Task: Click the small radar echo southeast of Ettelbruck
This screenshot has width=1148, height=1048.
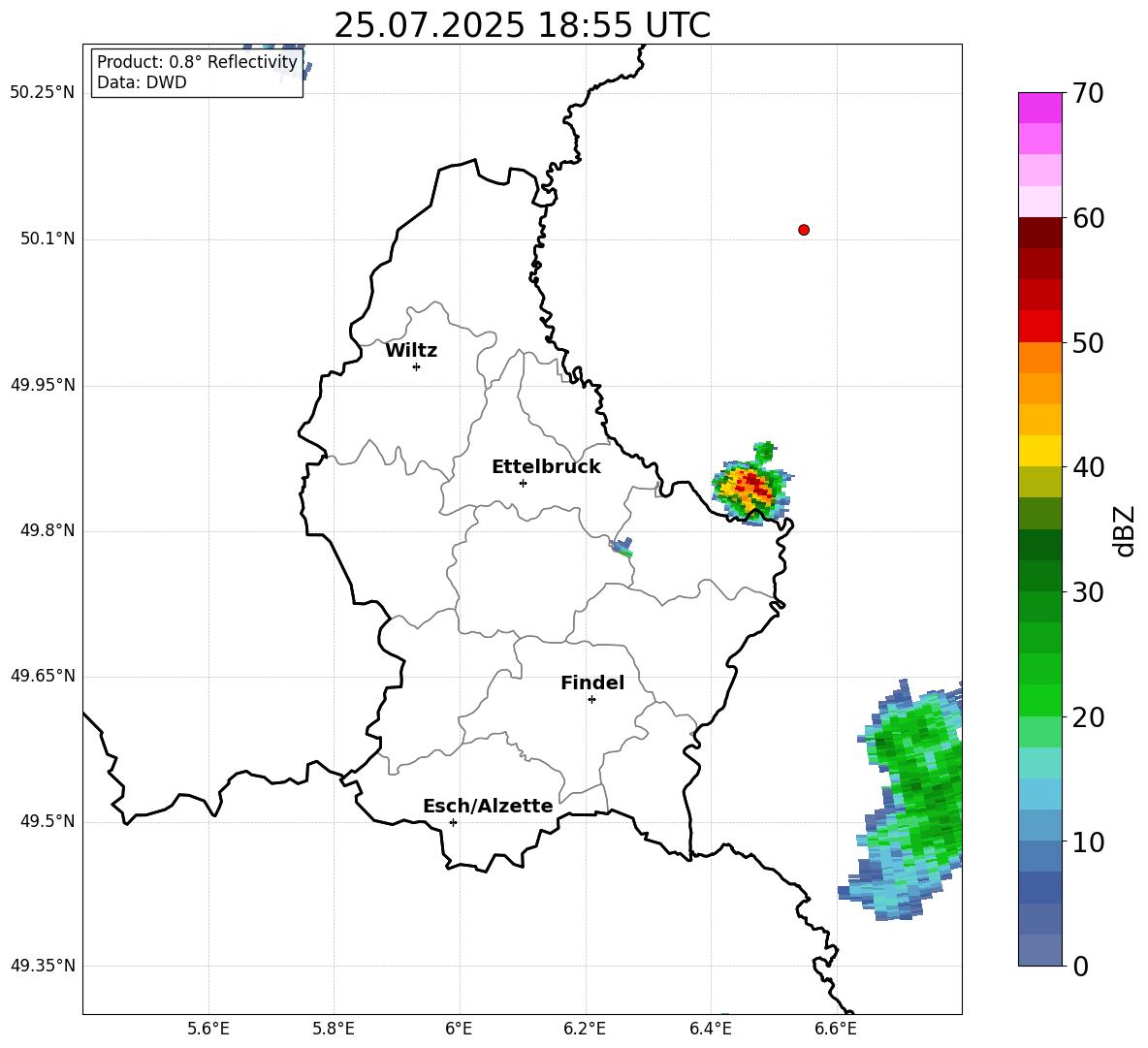Action: click(622, 548)
